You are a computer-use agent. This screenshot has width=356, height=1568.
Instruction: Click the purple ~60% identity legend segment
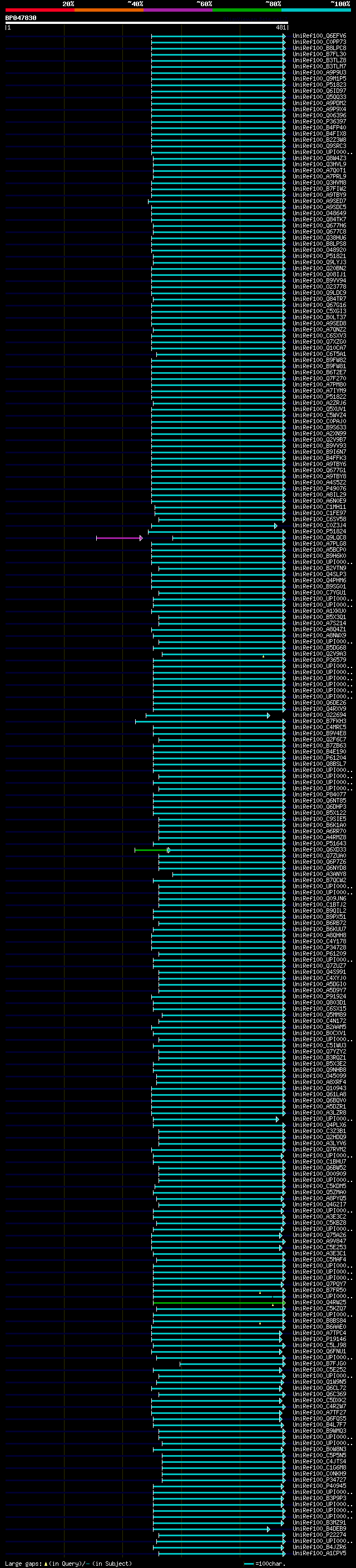[x=177, y=10]
